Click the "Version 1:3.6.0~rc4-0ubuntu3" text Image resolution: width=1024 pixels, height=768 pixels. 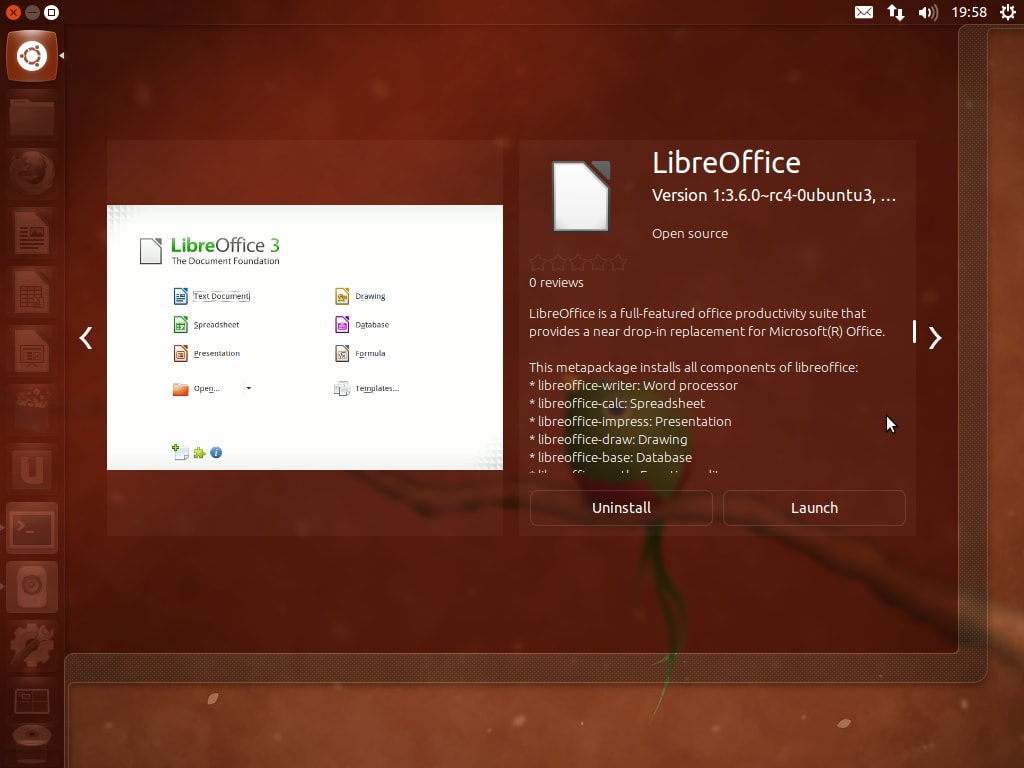(x=774, y=196)
